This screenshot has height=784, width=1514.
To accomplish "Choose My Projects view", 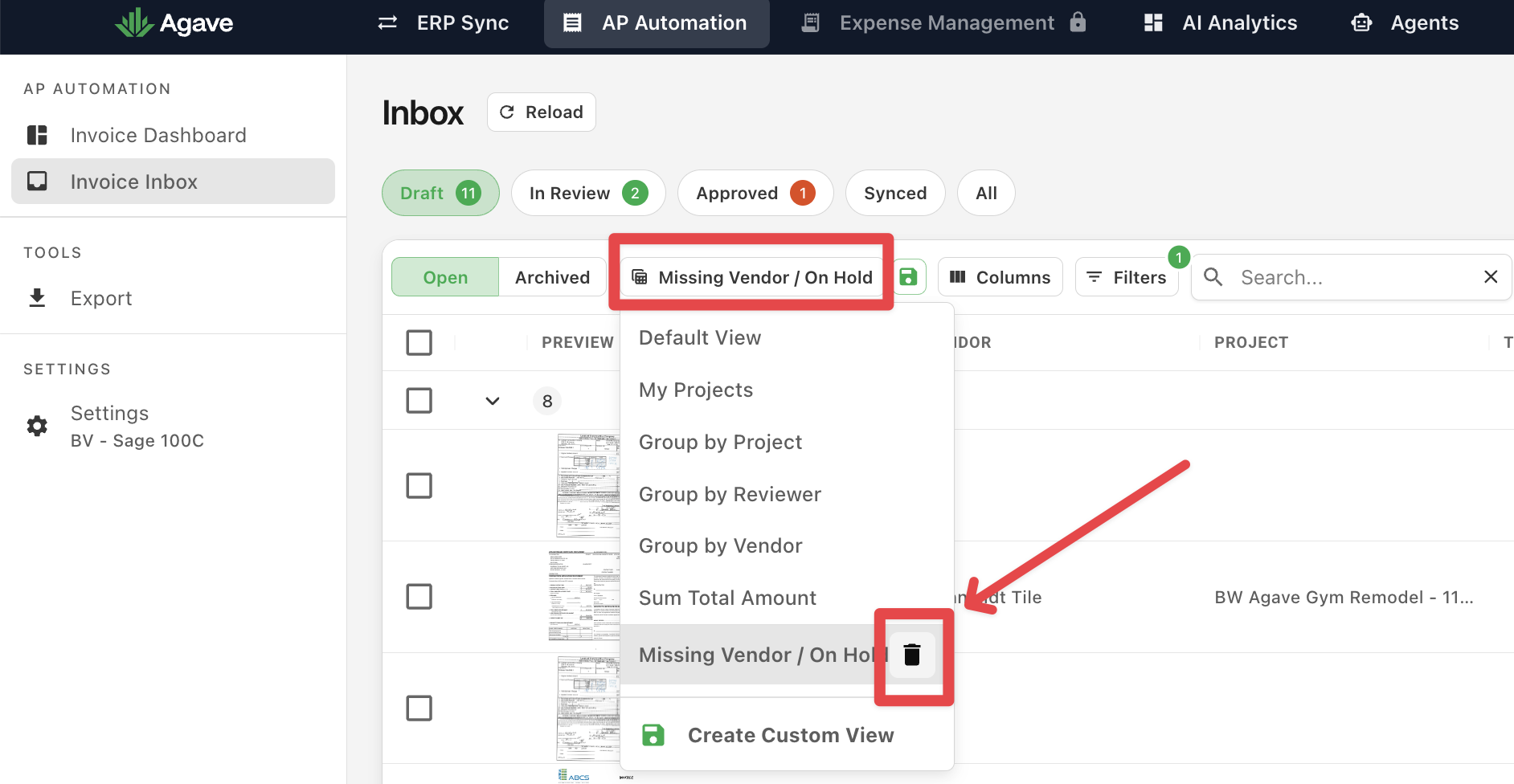I will (787, 390).
